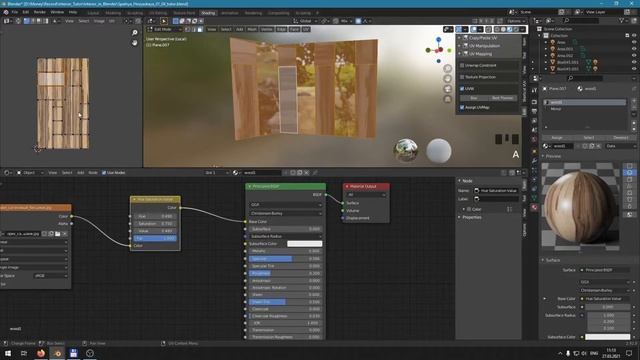
Task: Open the Options dropdown in viewport header
Action: (516, 21)
